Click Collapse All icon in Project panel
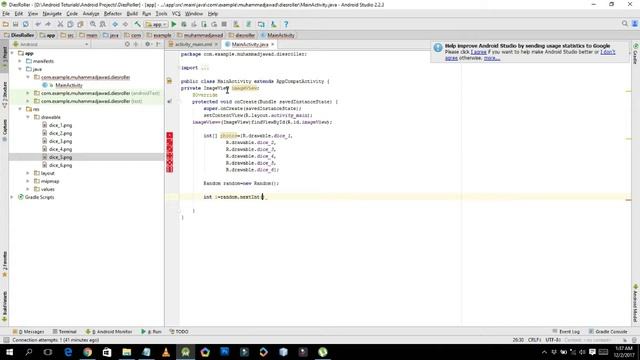The height and width of the screenshot is (360, 640). tap(136, 44)
